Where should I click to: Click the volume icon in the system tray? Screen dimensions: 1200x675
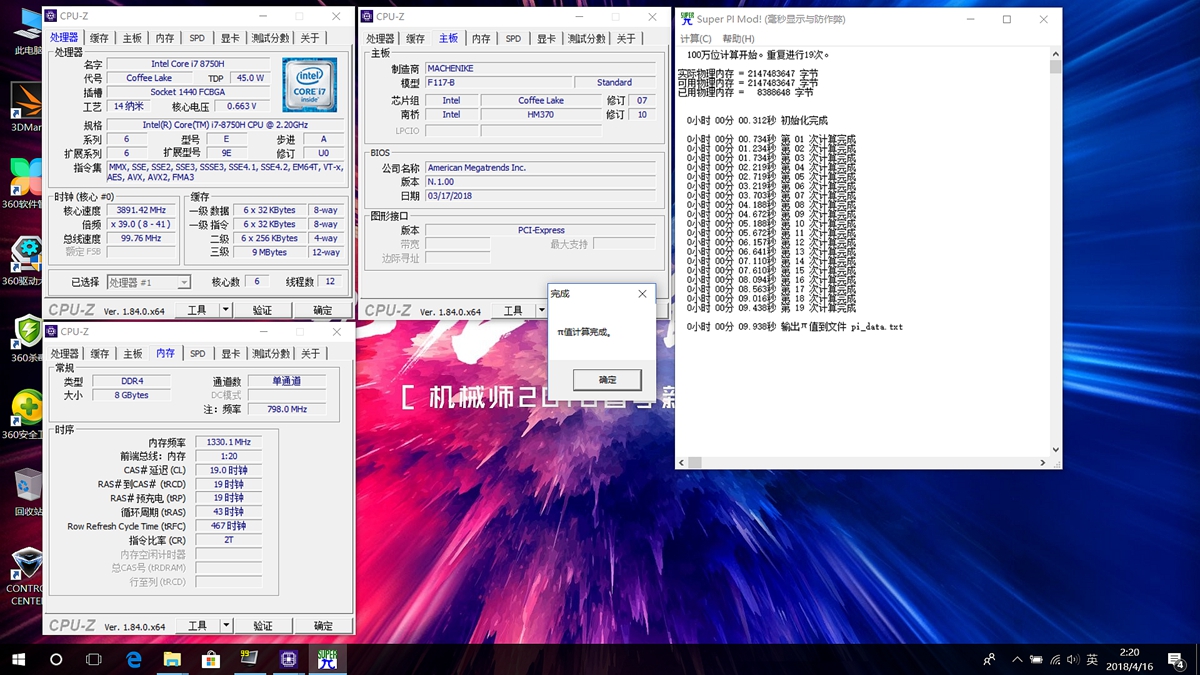point(1073,659)
